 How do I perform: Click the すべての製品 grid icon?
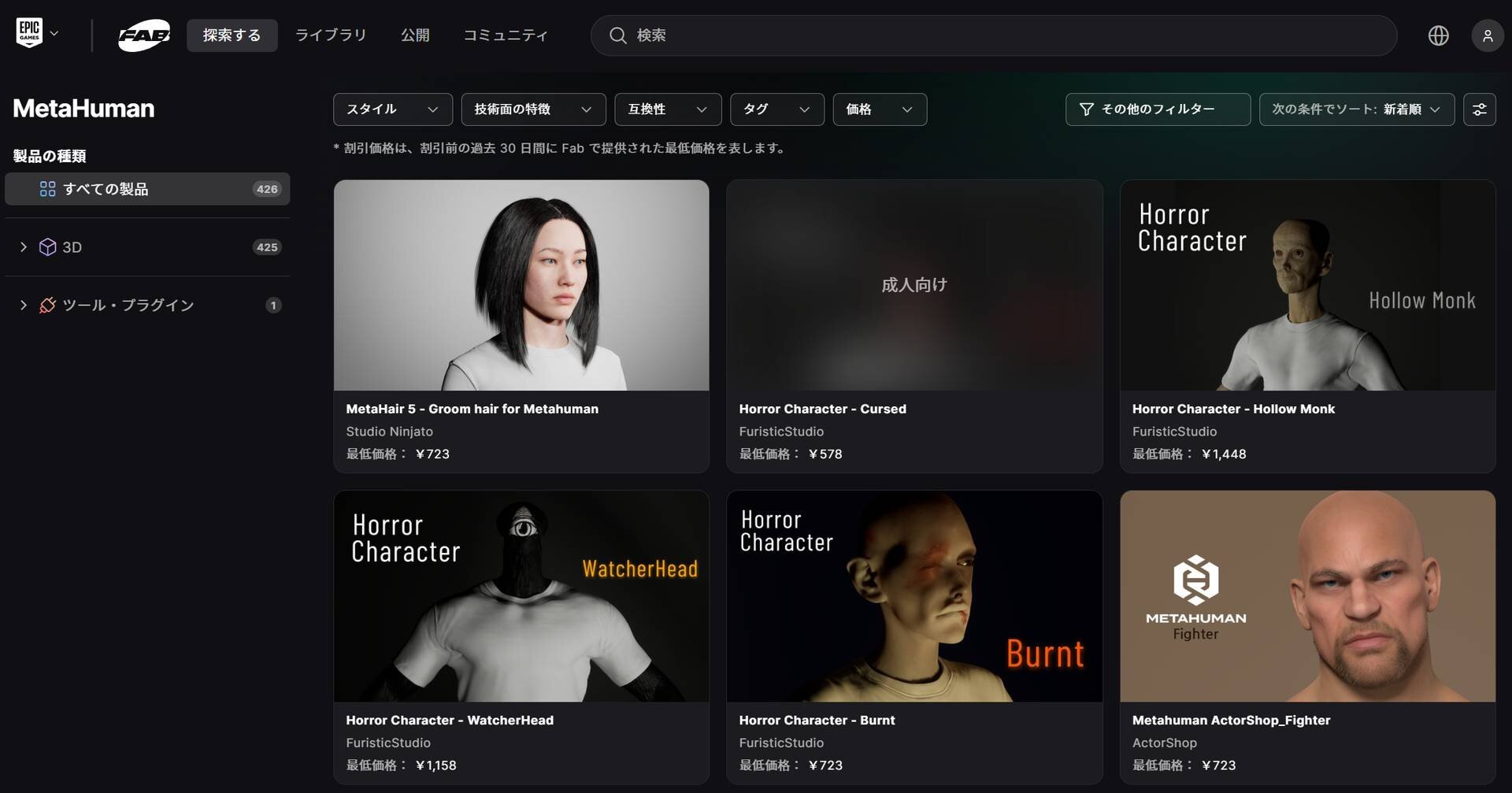[x=47, y=189]
